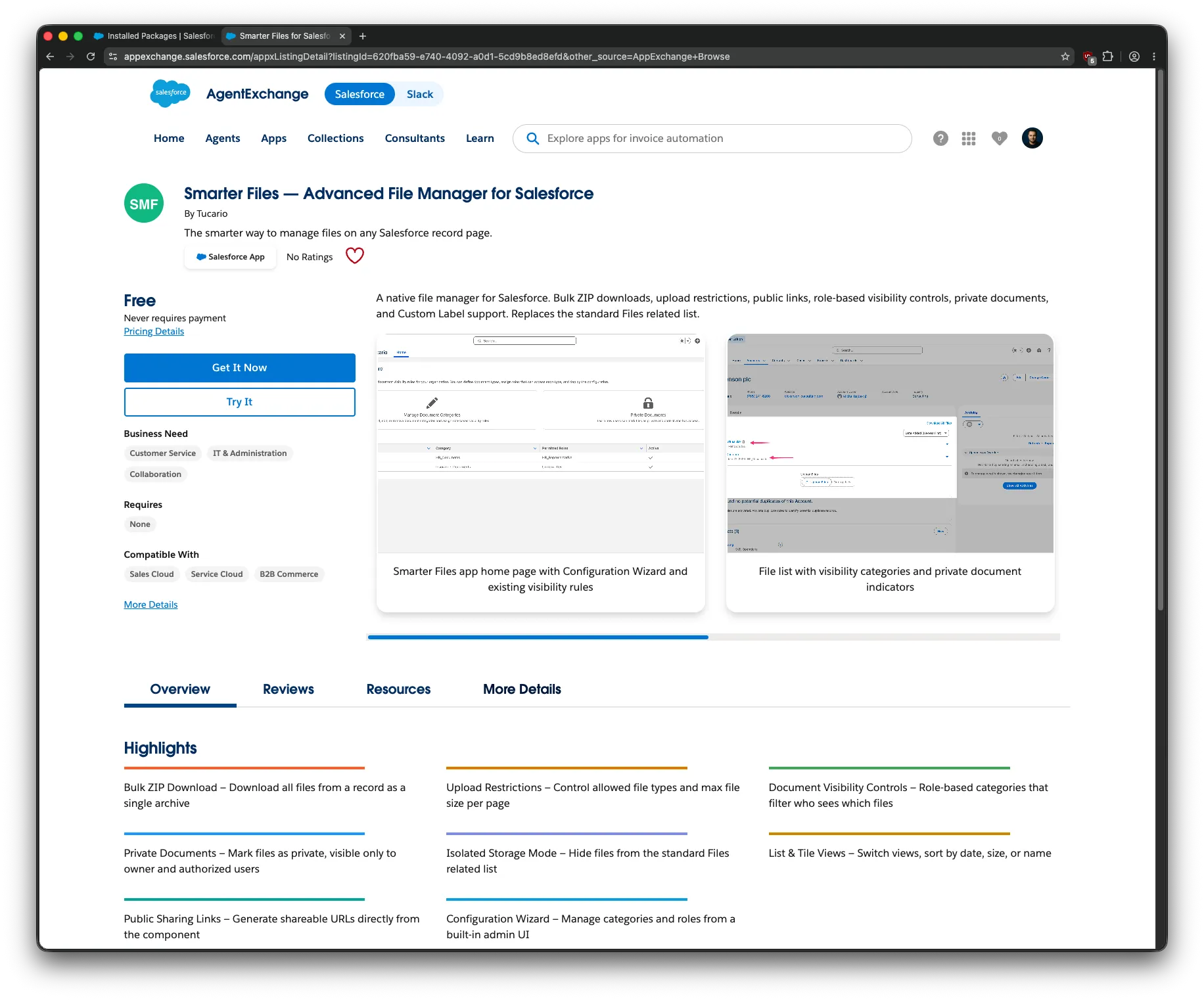1204x1000 pixels.
Task: Bookmark this page with star icon
Action: [1065, 57]
